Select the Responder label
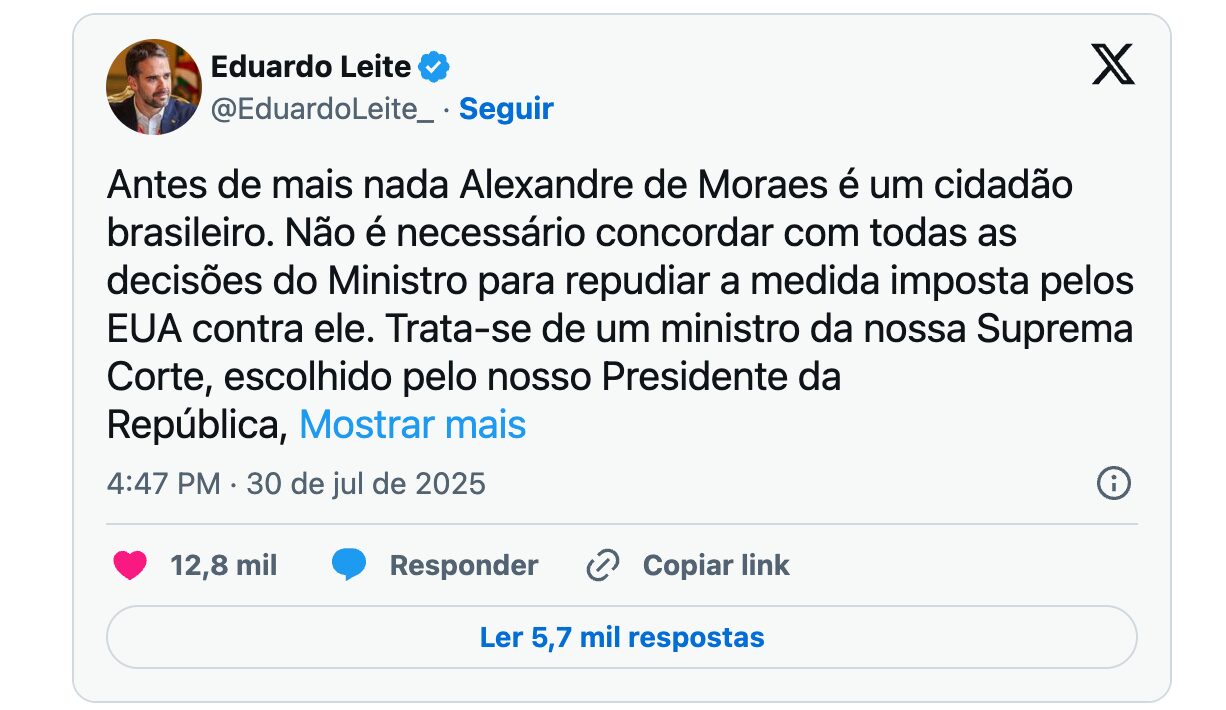The width and height of the screenshot is (1226, 710). [464, 566]
